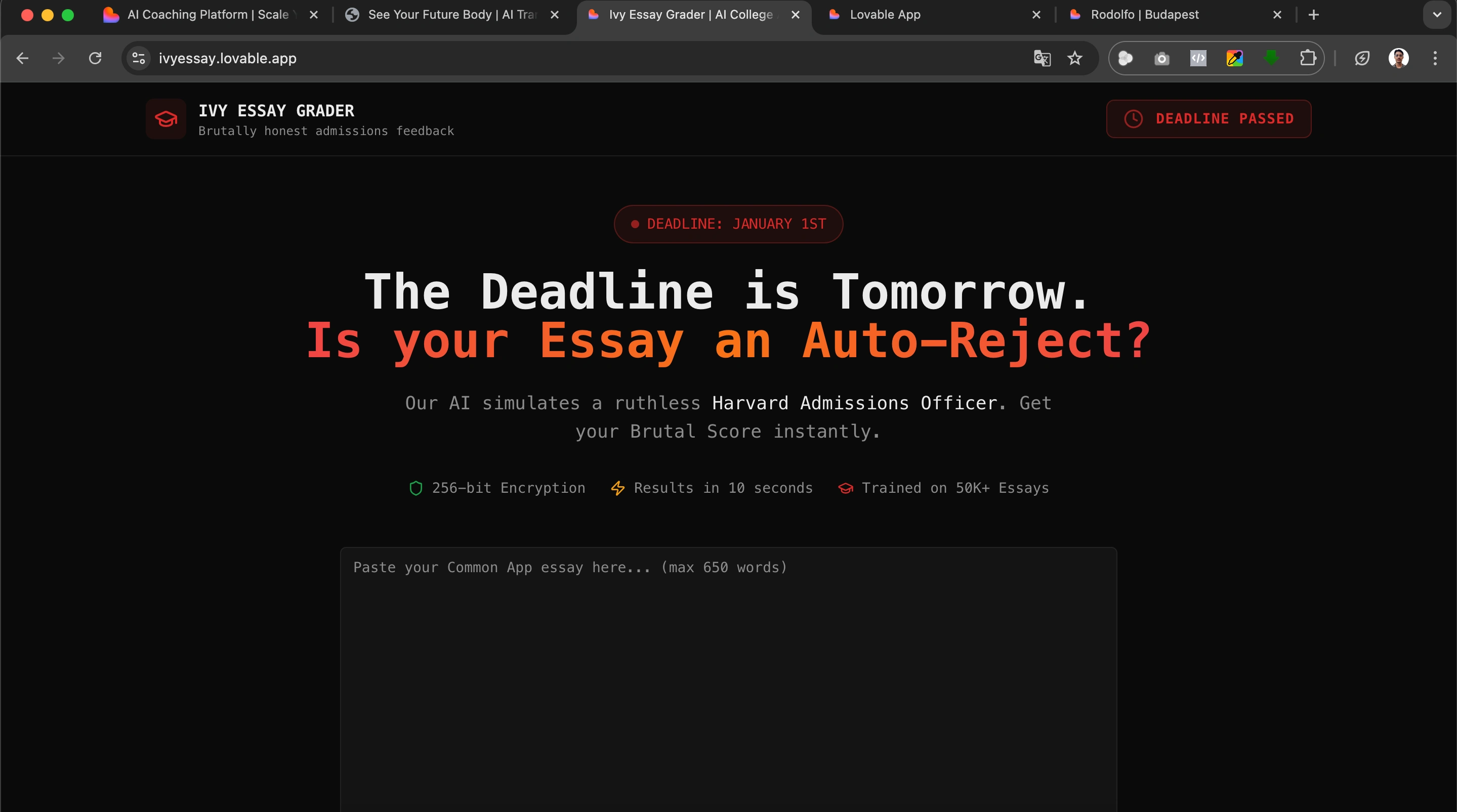The image size is (1457, 812).
Task: Click the green download arrow extension
Action: point(1271,58)
